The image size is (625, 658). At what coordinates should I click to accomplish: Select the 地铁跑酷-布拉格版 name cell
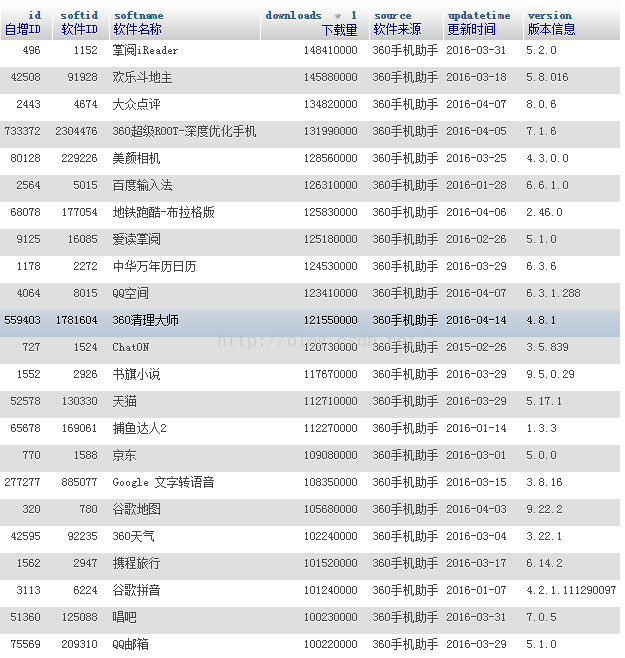click(x=163, y=212)
